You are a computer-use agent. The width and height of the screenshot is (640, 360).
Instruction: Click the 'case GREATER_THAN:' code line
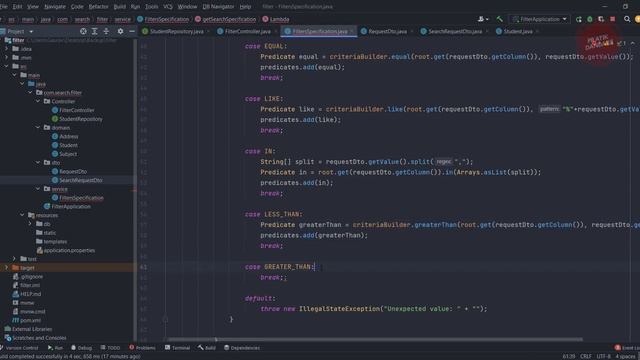point(280,267)
